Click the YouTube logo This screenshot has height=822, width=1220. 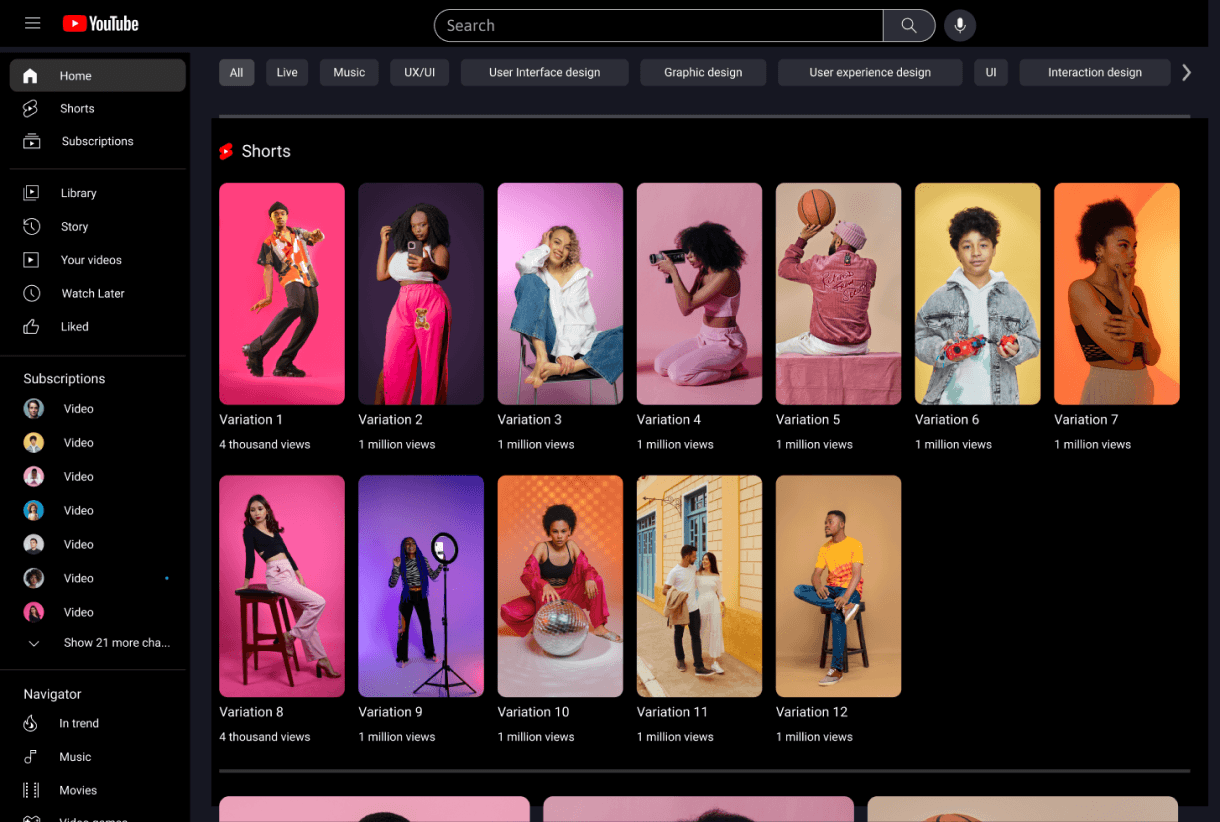point(101,24)
